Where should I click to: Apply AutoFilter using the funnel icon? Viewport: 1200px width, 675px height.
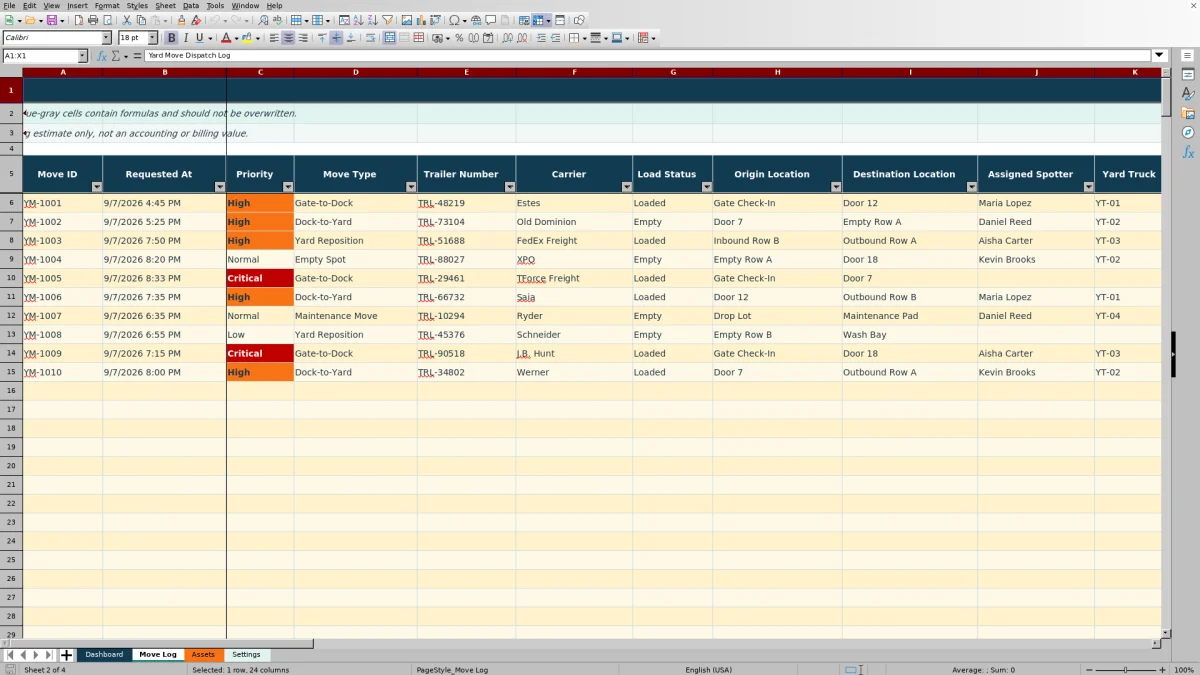(x=387, y=20)
